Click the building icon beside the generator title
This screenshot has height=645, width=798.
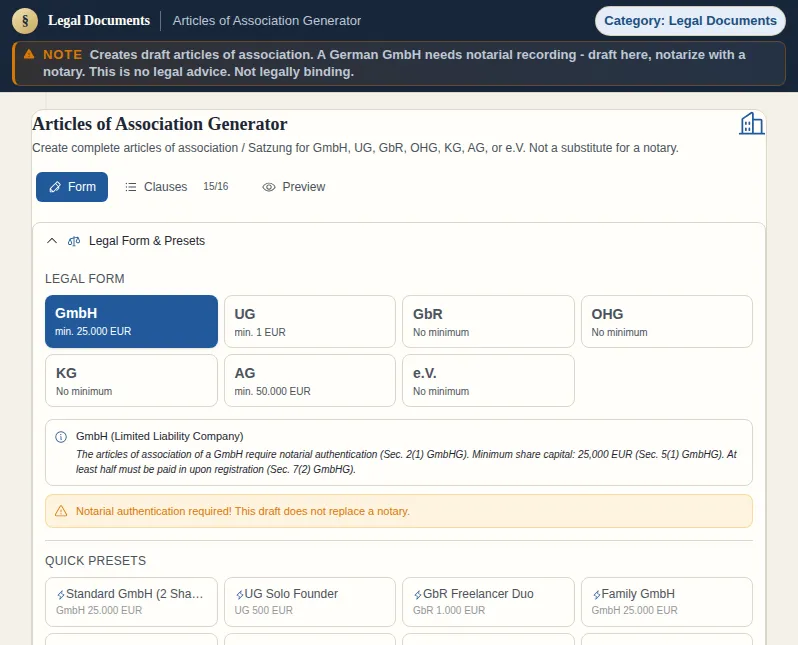pos(752,124)
